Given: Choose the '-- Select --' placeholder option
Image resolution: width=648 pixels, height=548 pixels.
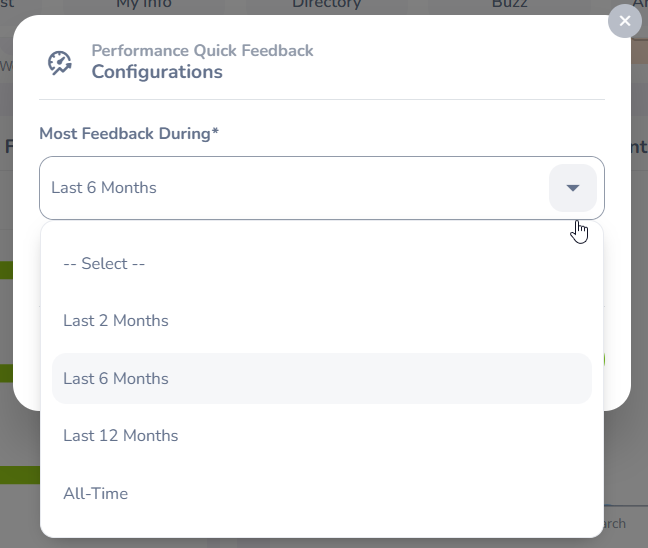Looking at the screenshot, I should [104, 264].
